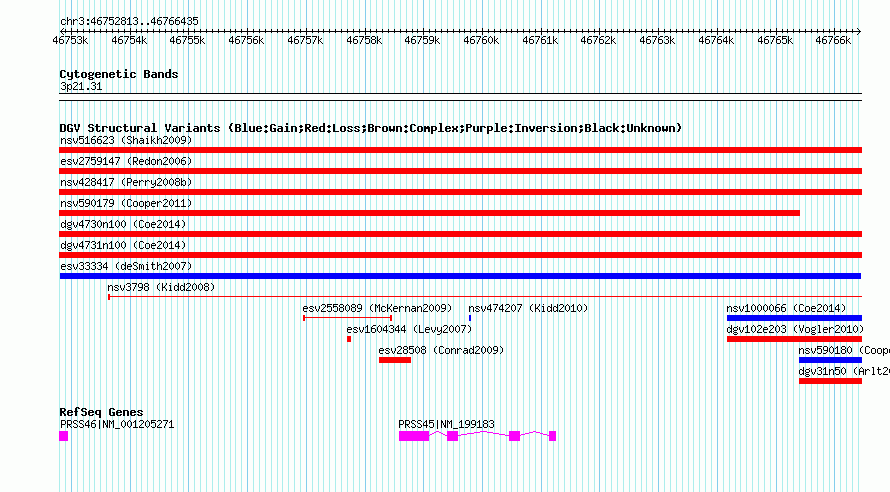Open the DGV Structural Variants track title
The height and width of the screenshot is (492, 890).
click(x=371, y=128)
